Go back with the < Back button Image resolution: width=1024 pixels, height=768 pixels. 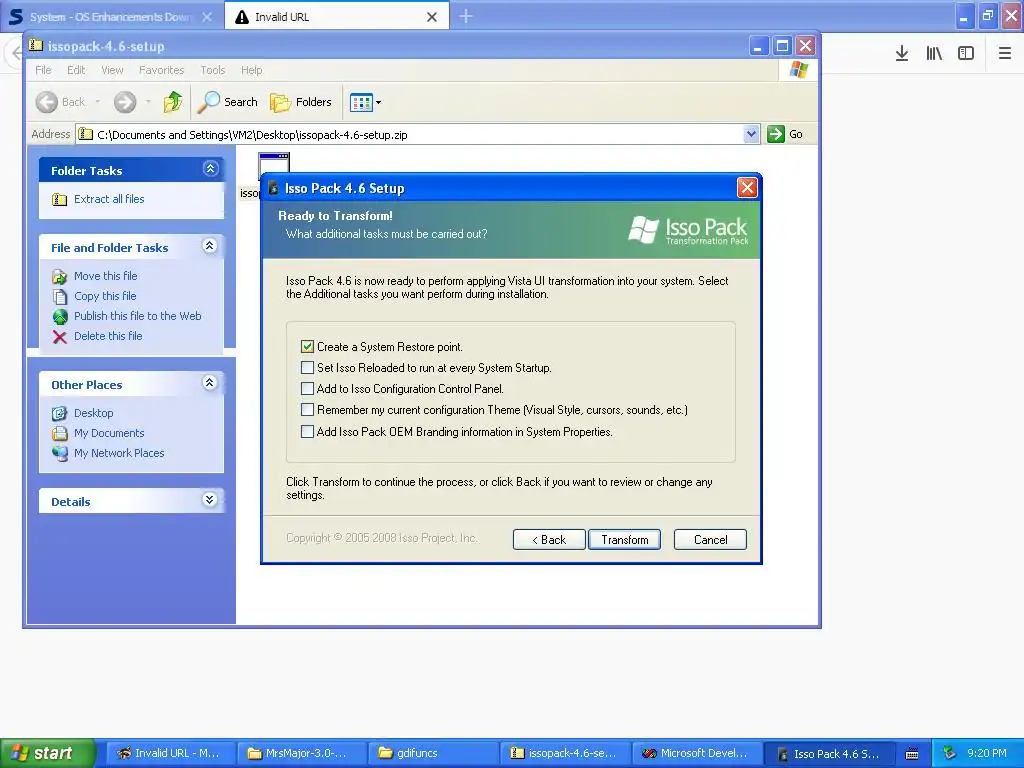click(549, 539)
